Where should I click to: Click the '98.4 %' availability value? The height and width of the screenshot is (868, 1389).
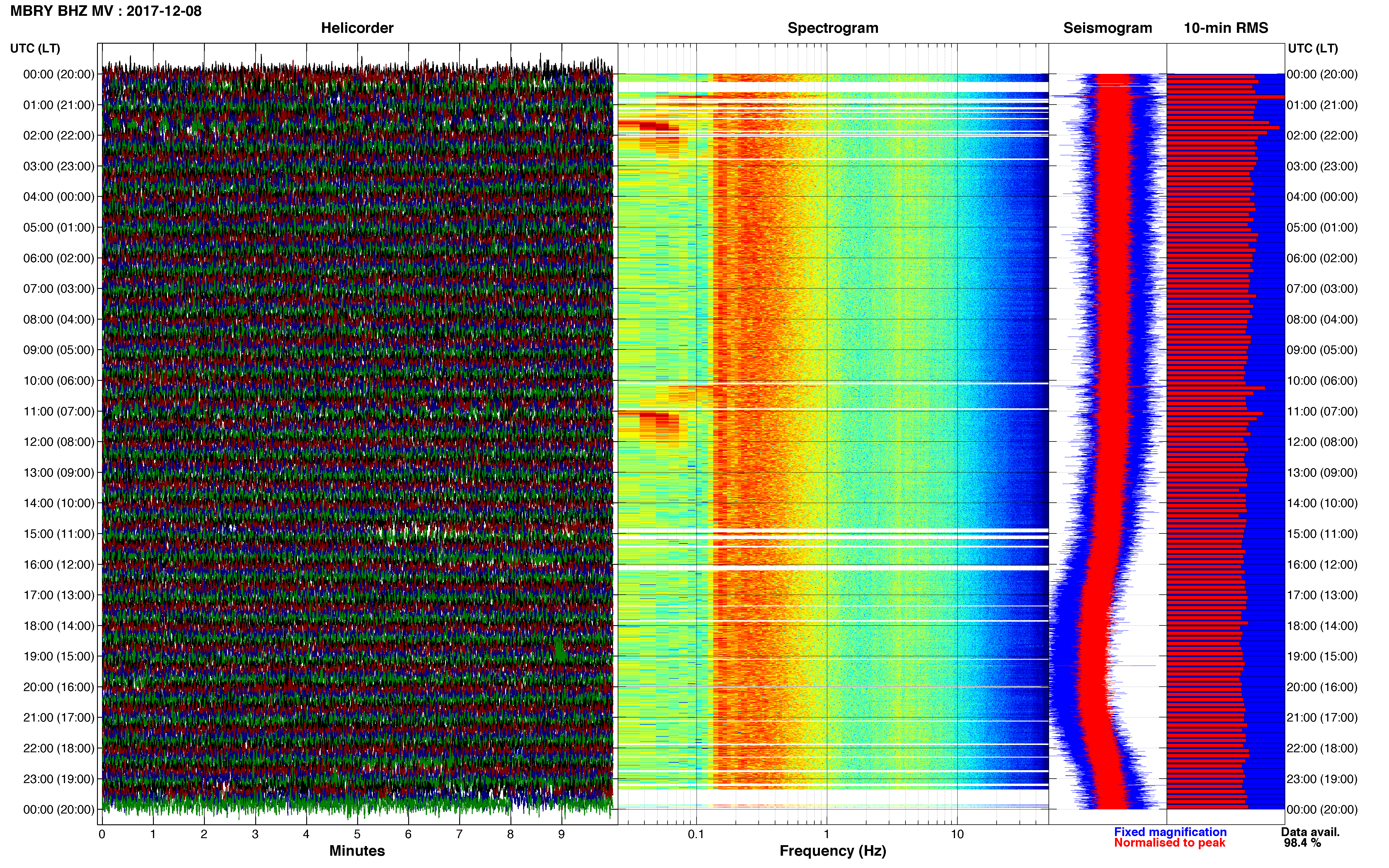tap(1302, 843)
